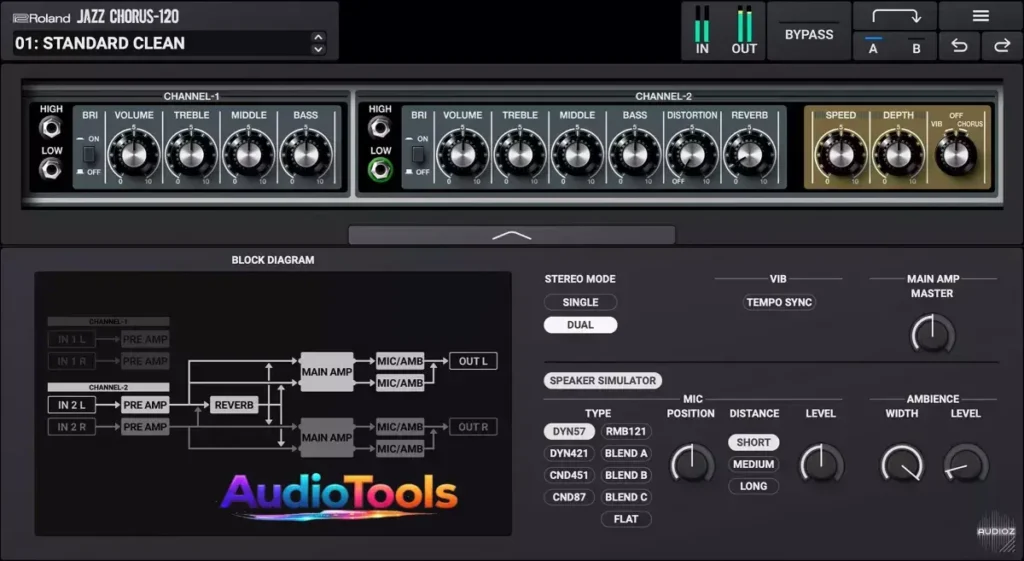Click the redo arrow
Screen dimensions: 1024x561
pyautogui.click(x=1001, y=46)
